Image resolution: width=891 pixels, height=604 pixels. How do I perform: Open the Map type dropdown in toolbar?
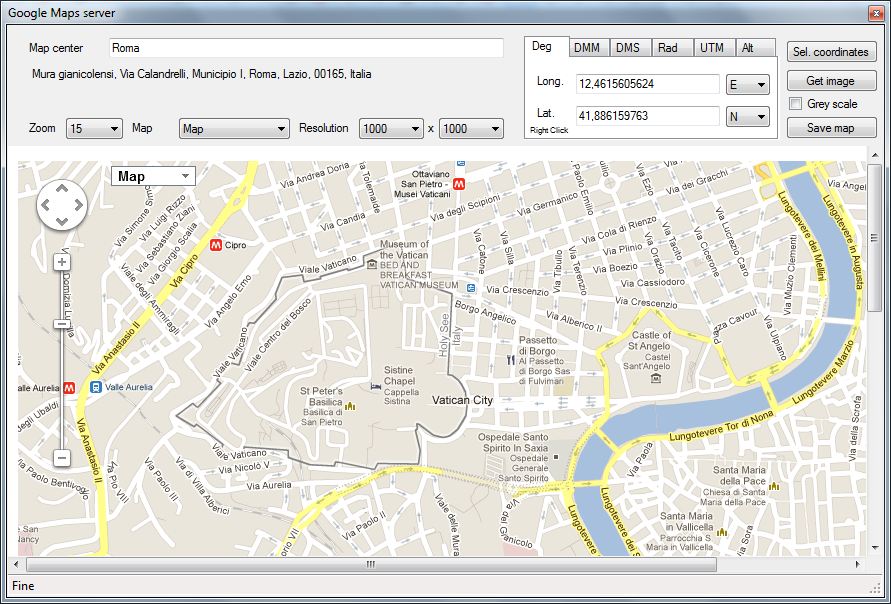[x=234, y=128]
